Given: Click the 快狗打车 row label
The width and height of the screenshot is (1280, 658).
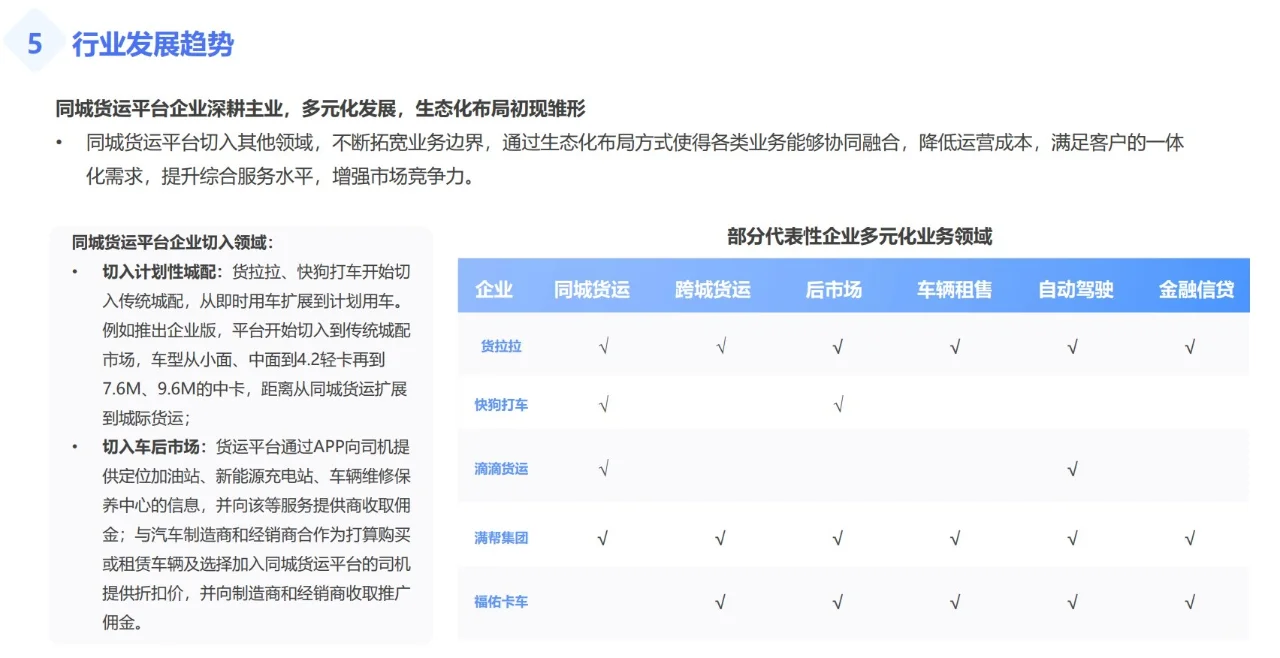Looking at the screenshot, I should point(501,405).
